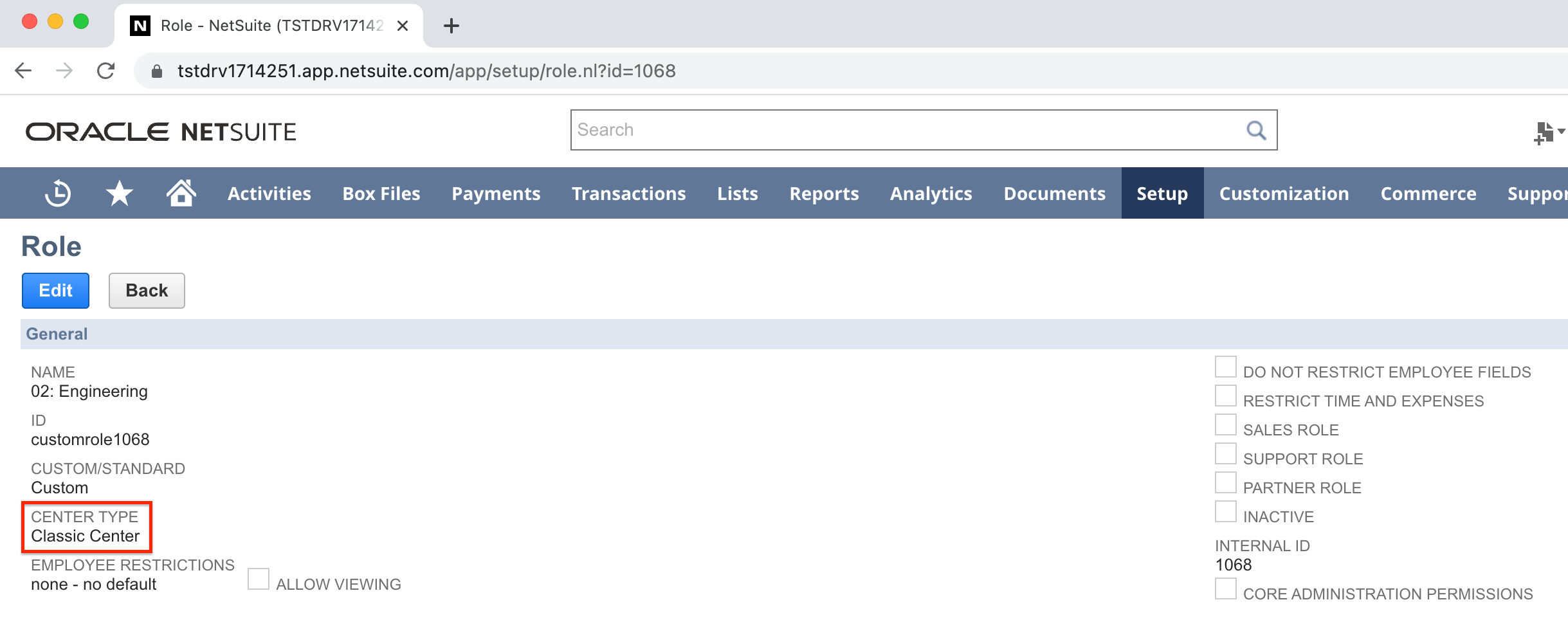Viewport: 1568px width, 620px height.
Task: Expand the Reports menu
Action: pyautogui.click(x=824, y=194)
